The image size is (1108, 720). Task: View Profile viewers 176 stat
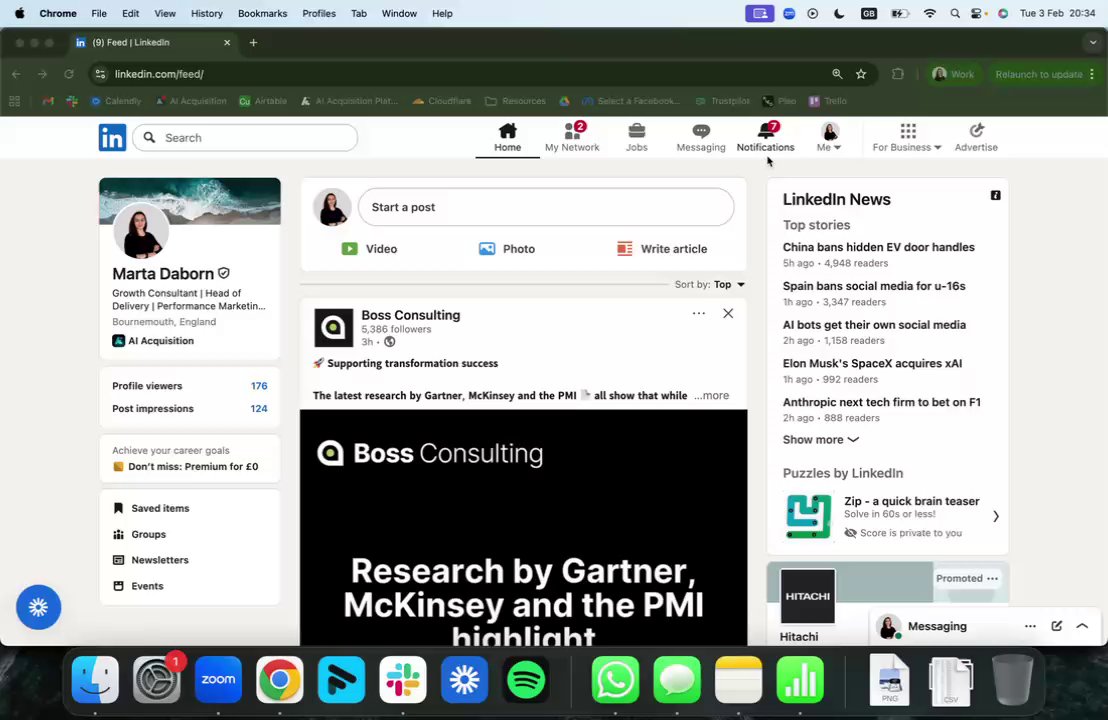coord(189,386)
